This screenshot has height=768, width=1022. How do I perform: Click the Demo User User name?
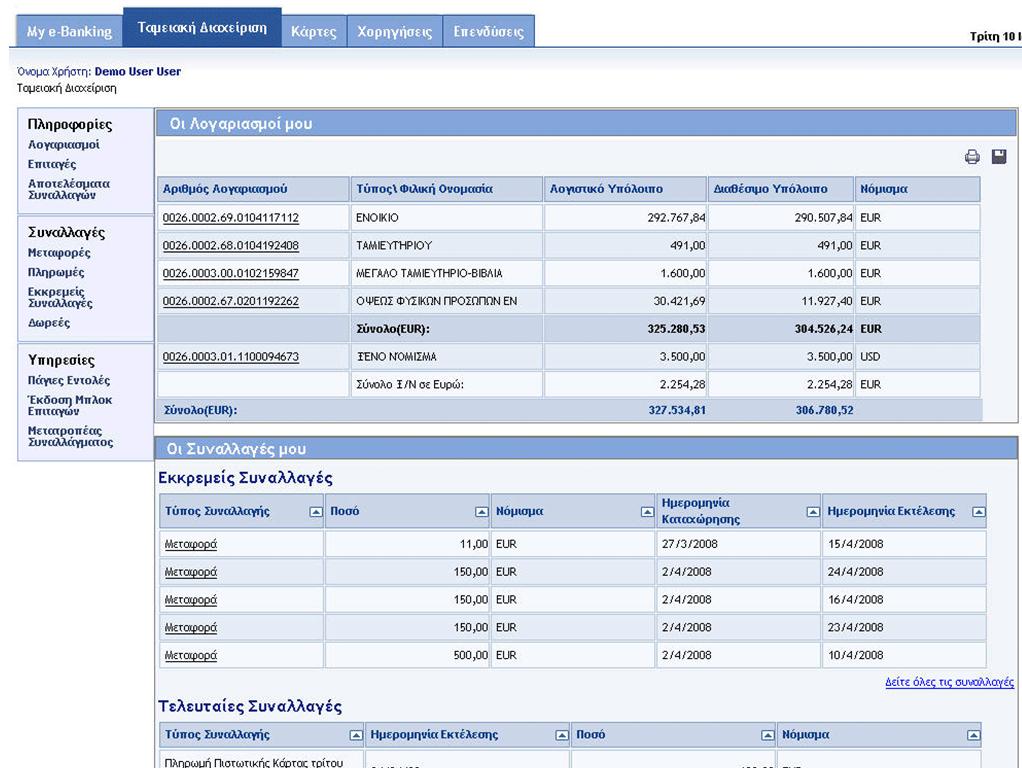[x=138, y=72]
